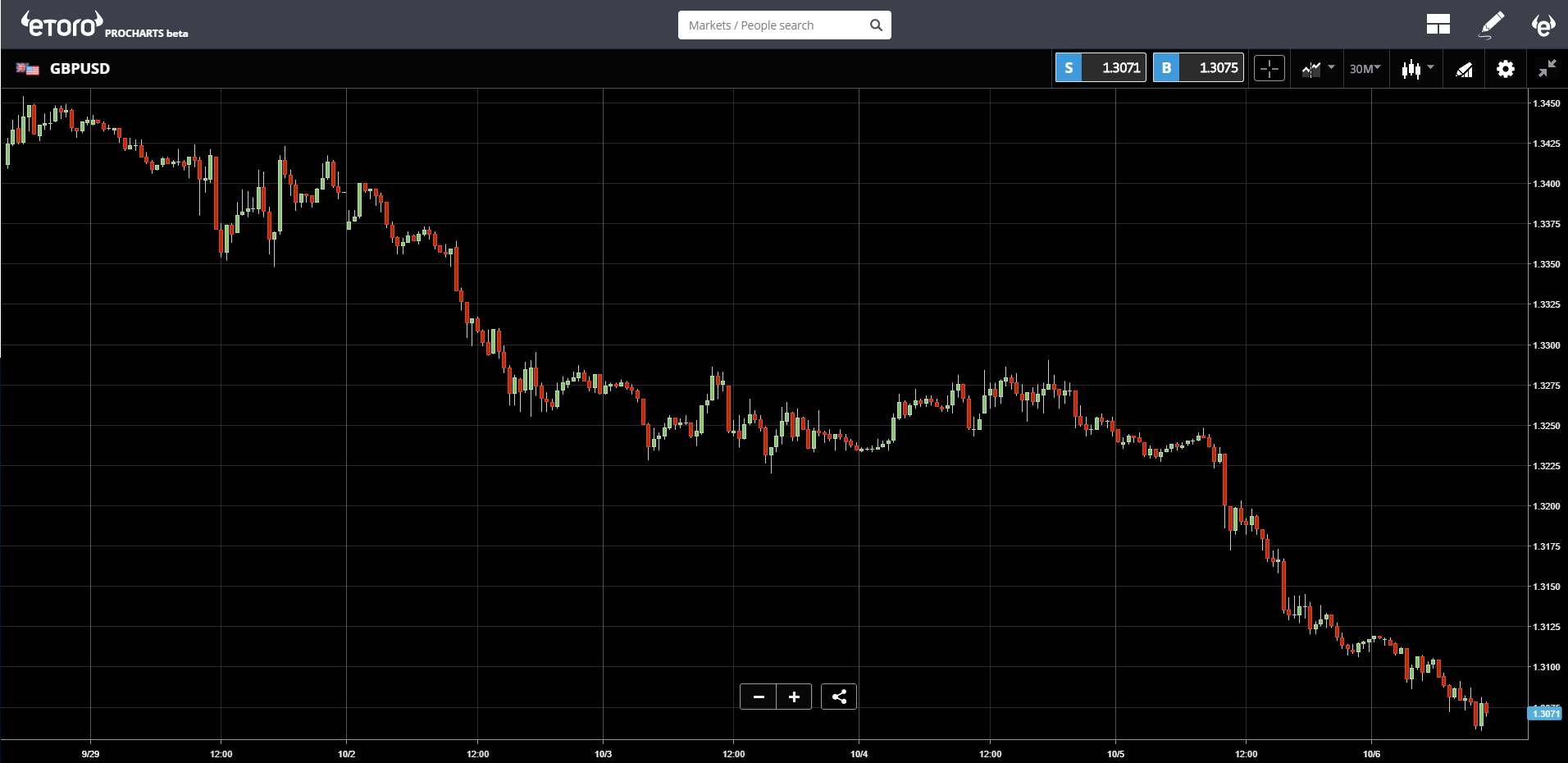Screen dimensions: 1568x763
Task: Zoom in with the plus button
Action: (794, 697)
